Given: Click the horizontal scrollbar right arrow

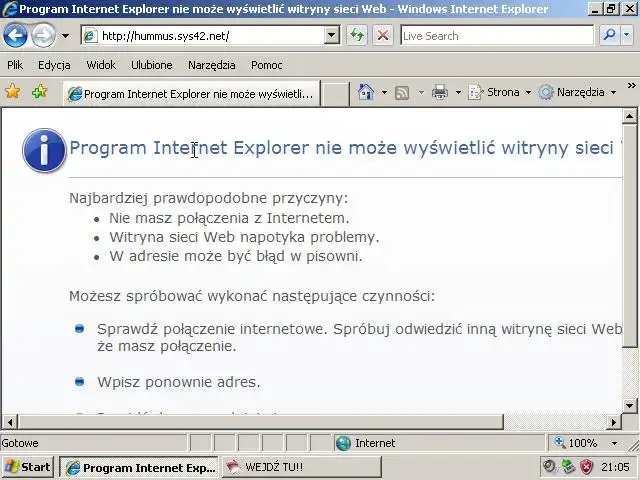Looking at the screenshot, I should (613, 422).
